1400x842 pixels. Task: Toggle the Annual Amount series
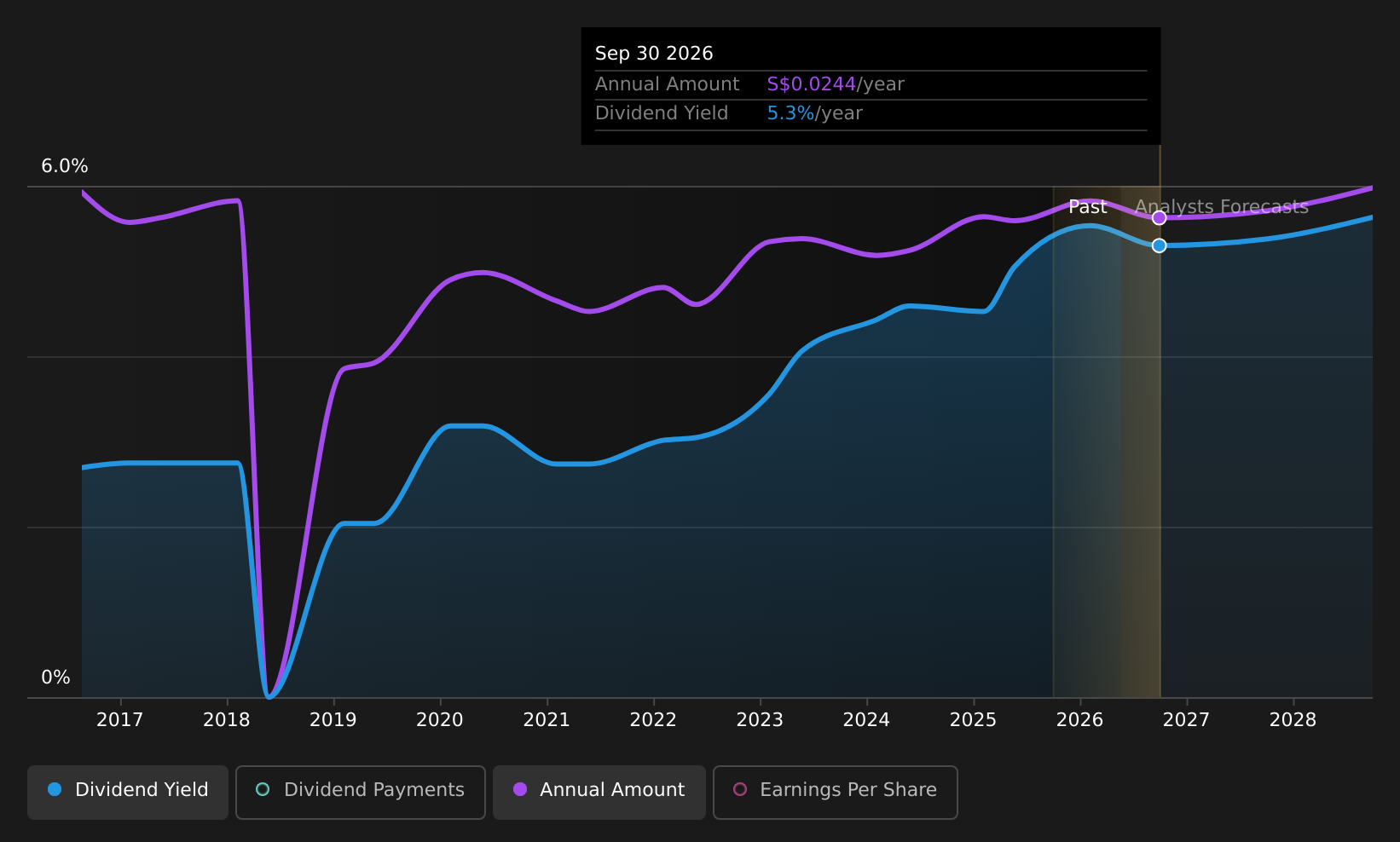pos(599,792)
